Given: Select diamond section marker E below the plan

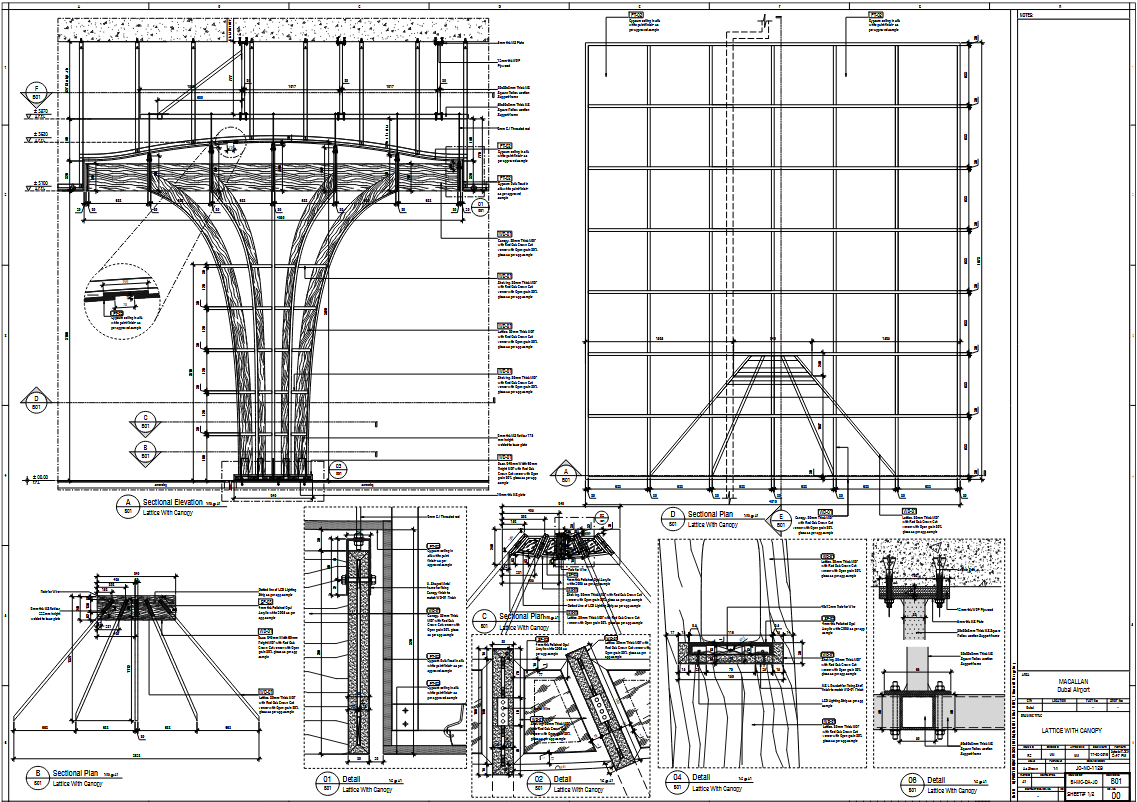Looking at the screenshot, I should (x=781, y=520).
